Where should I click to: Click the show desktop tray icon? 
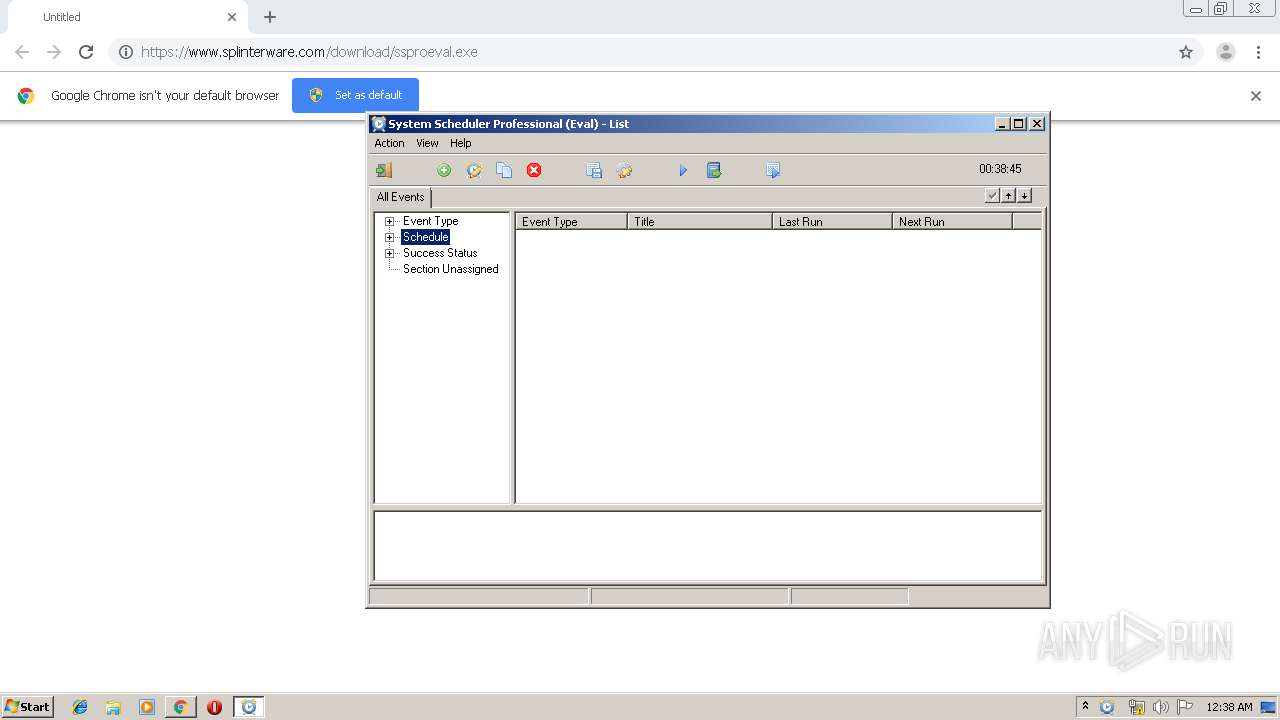click(x=1268, y=707)
